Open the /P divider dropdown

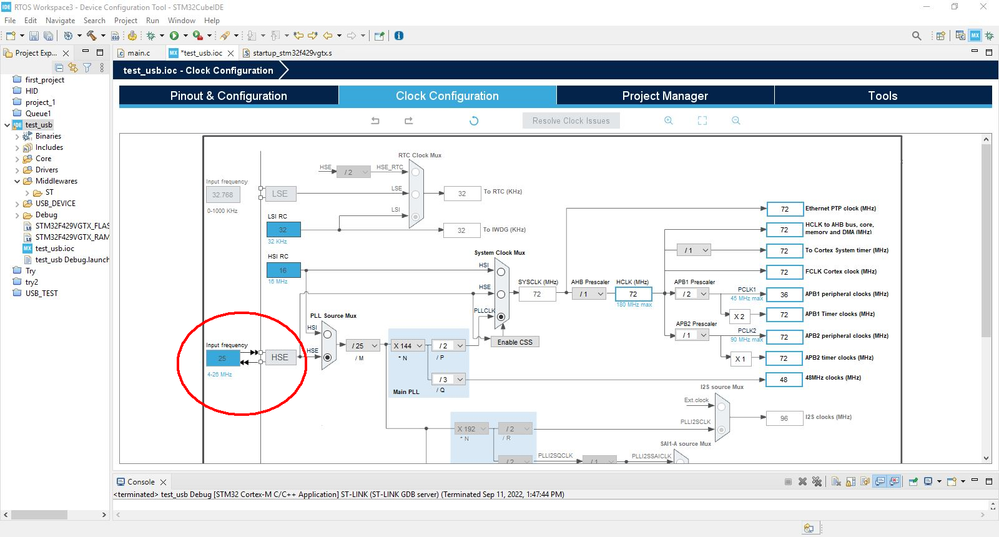(449, 346)
